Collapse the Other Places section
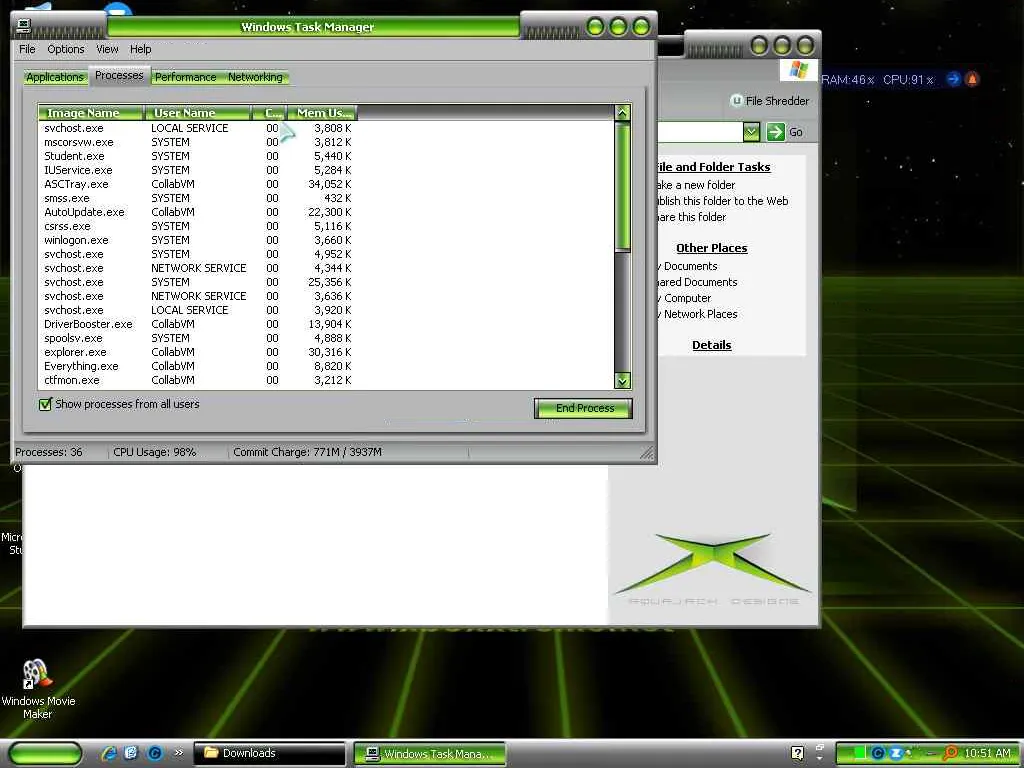 [711, 248]
